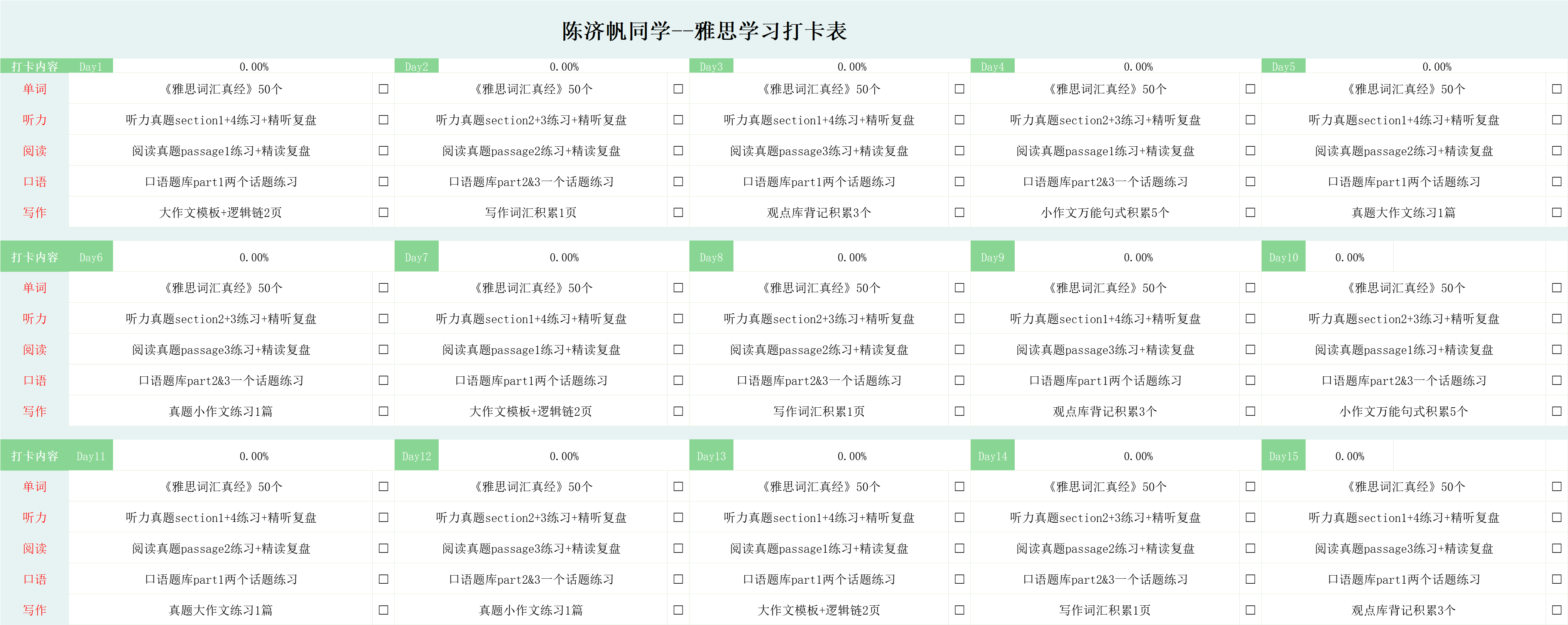Tick Day4 口语 part2&3 checkbox
This screenshot has height=625, width=1568.
(1250, 181)
